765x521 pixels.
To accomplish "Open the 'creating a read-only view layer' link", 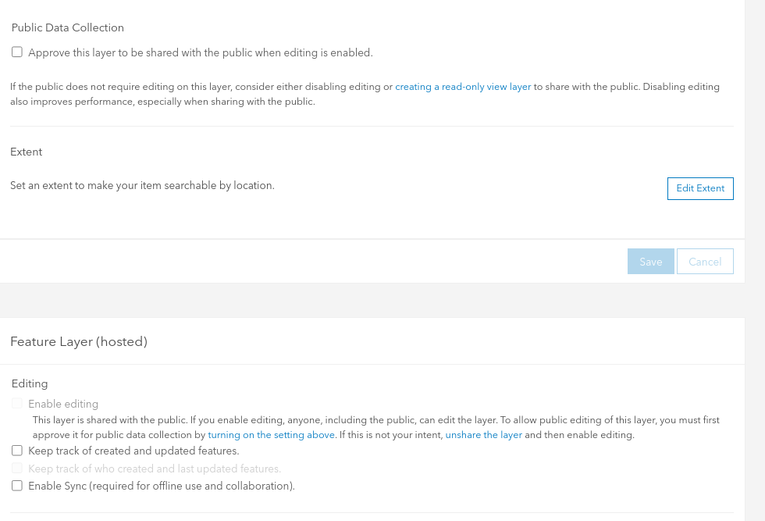I will click(463, 87).
